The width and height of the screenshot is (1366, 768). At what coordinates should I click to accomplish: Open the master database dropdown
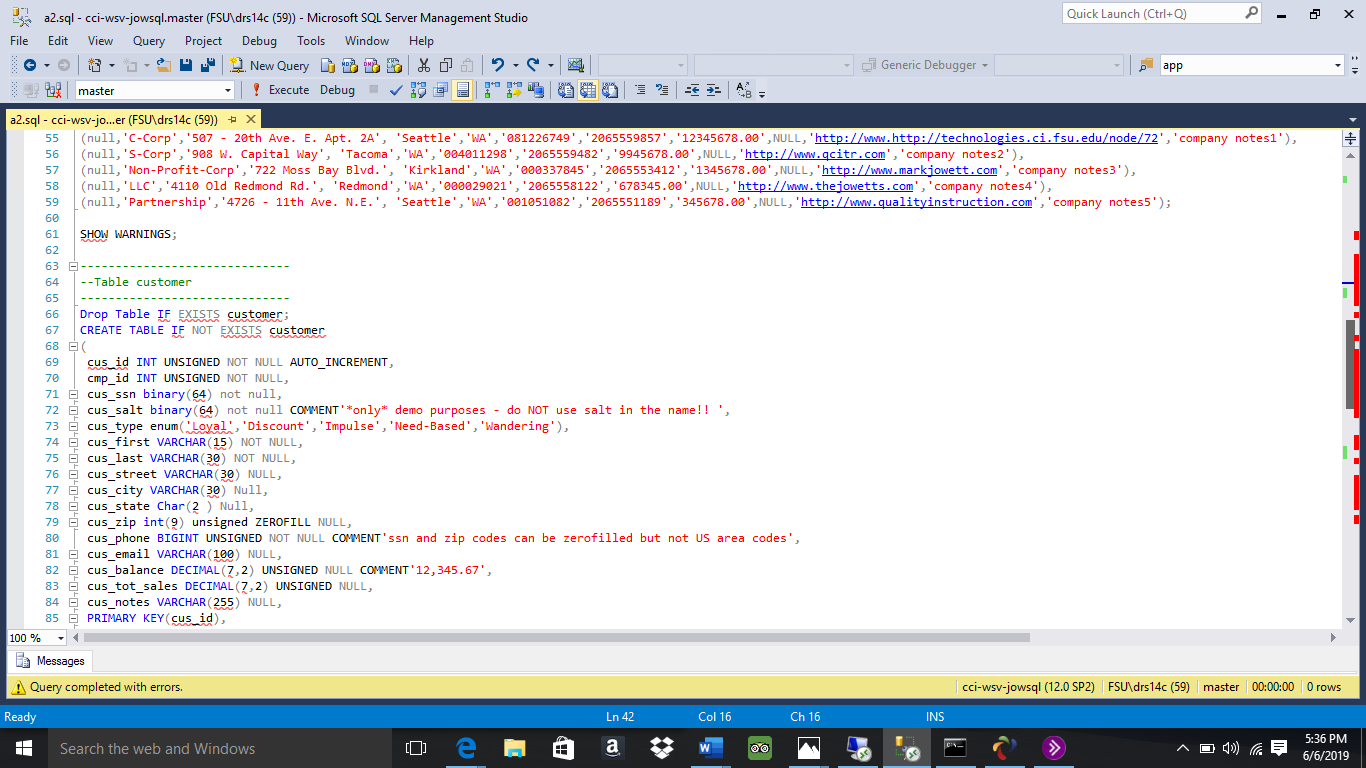tap(228, 90)
